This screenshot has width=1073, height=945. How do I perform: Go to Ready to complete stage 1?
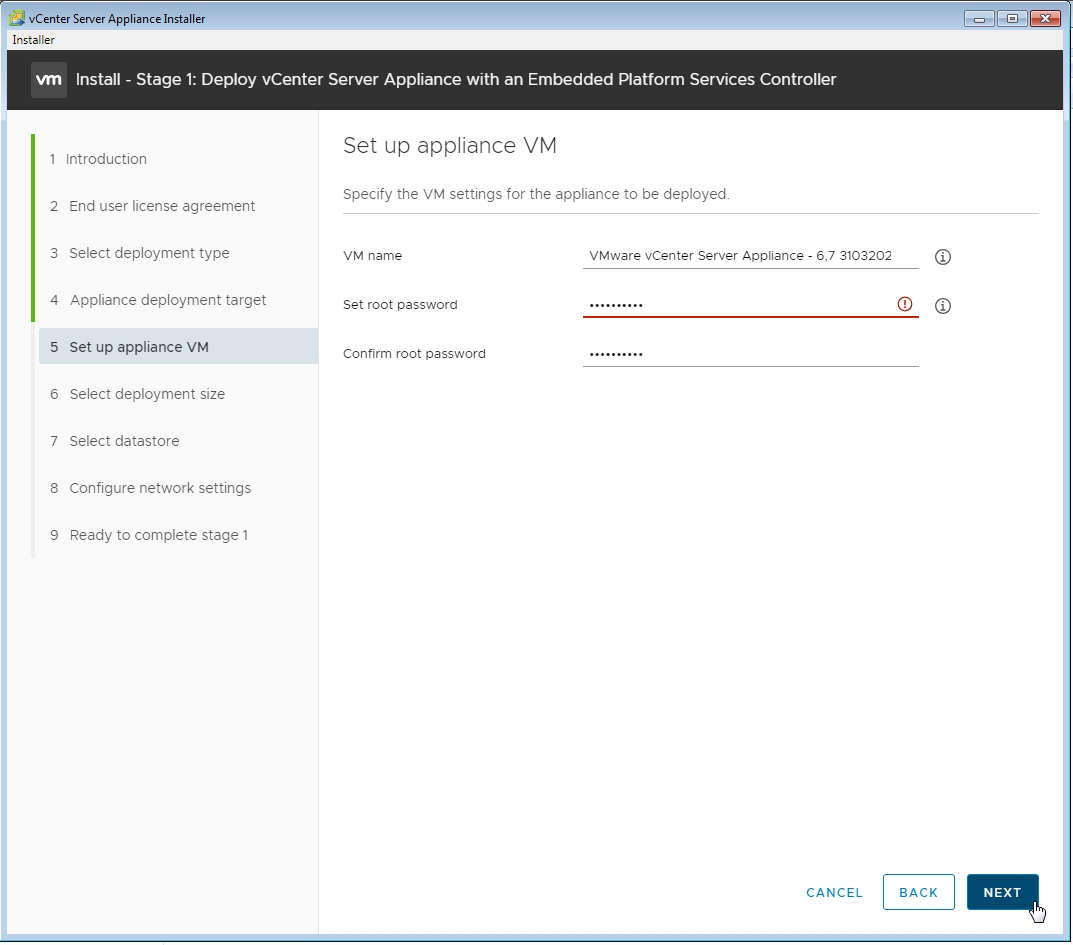158,535
